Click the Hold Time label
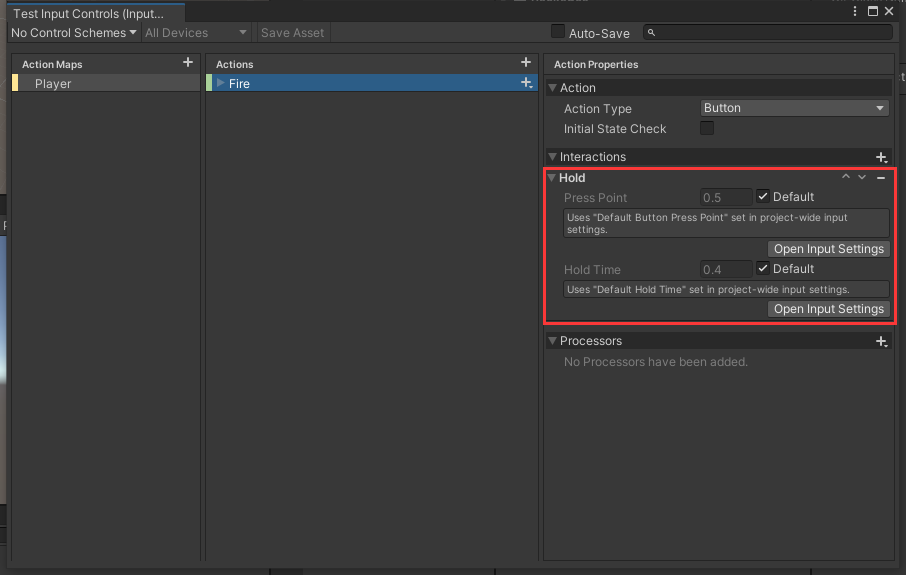The height and width of the screenshot is (575, 906). 592,270
